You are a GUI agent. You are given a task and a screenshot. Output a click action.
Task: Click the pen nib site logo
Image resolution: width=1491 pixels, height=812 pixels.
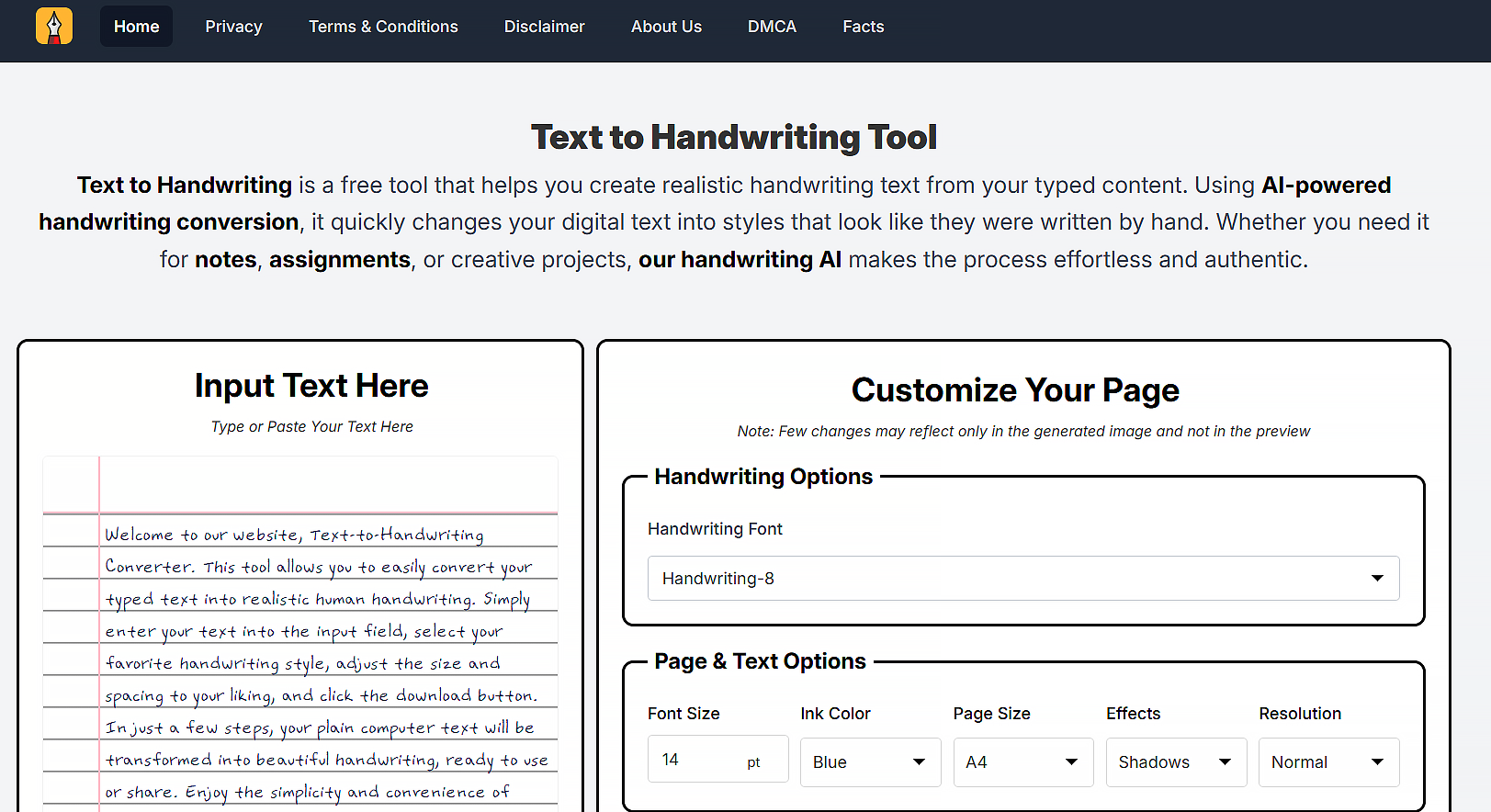[x=54, y=27]
